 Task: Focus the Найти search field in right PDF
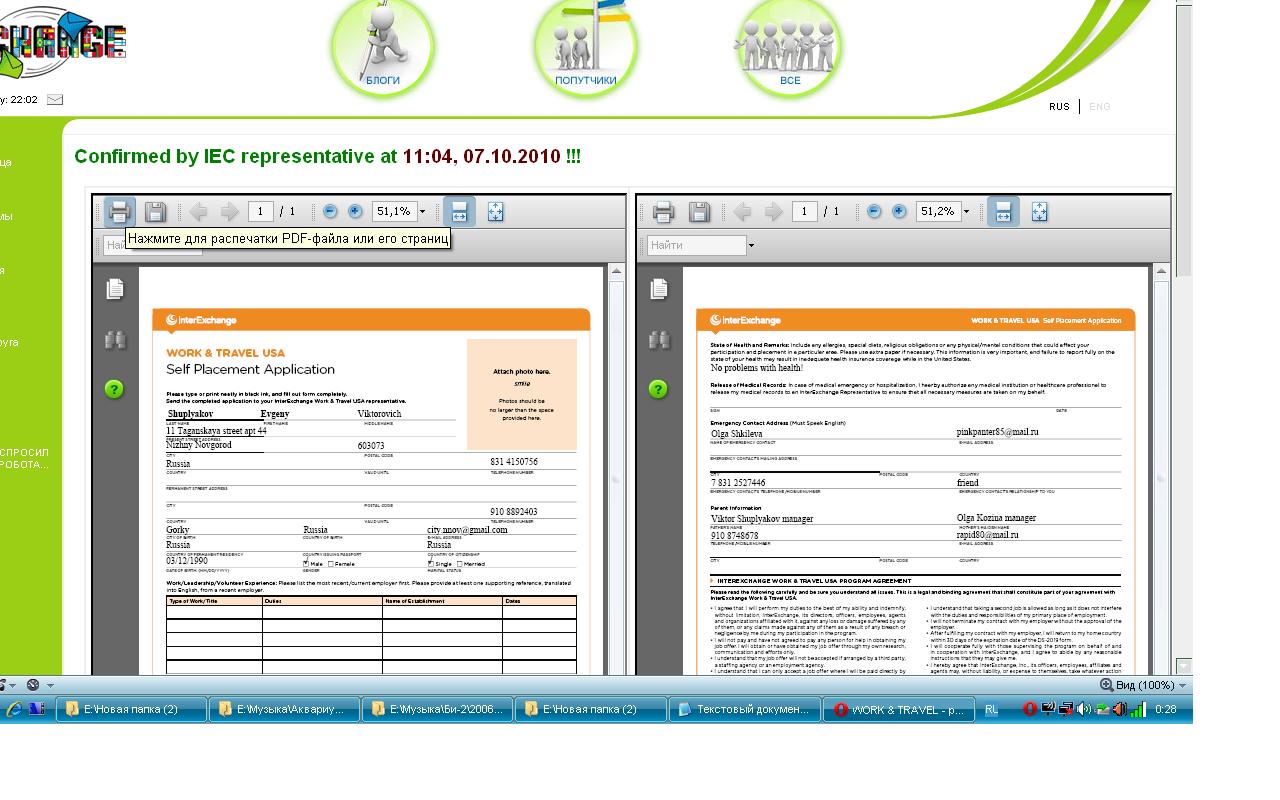(x=696, y=245)
